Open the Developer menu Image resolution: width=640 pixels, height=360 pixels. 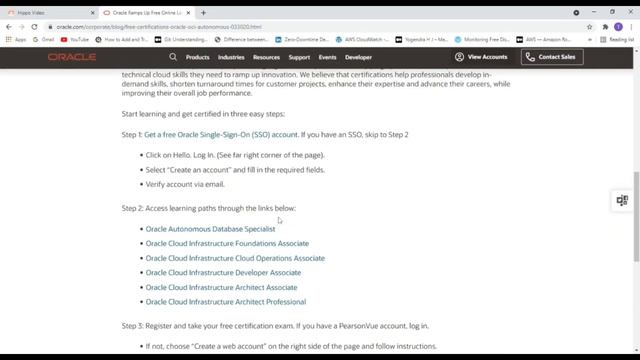[358, 58]
